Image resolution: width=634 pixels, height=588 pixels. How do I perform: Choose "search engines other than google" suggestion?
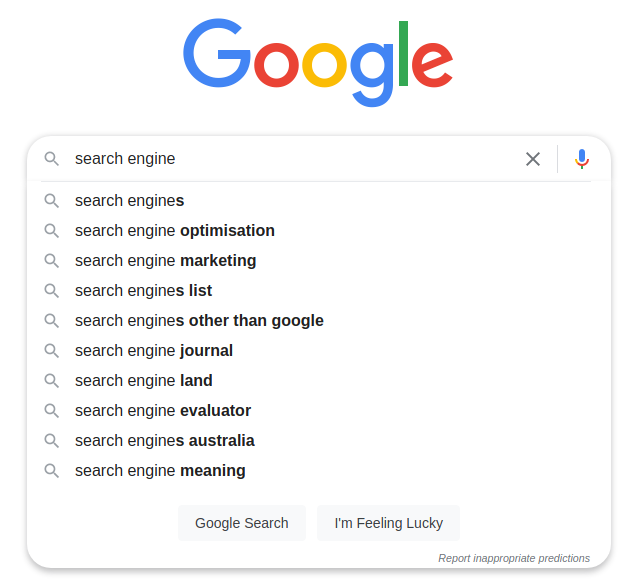[199, 321]
